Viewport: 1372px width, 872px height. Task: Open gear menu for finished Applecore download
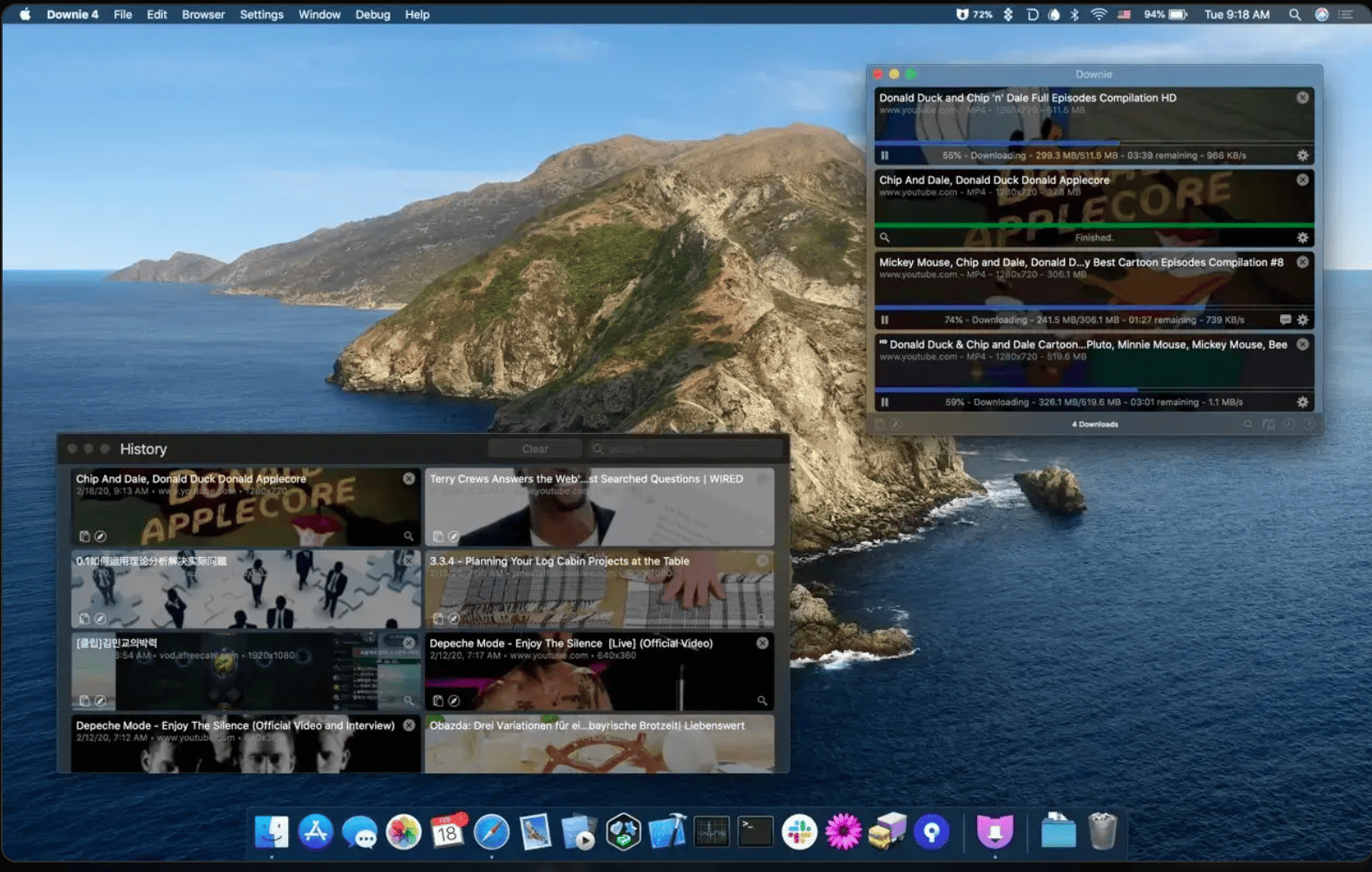(x=1302, y=238)
